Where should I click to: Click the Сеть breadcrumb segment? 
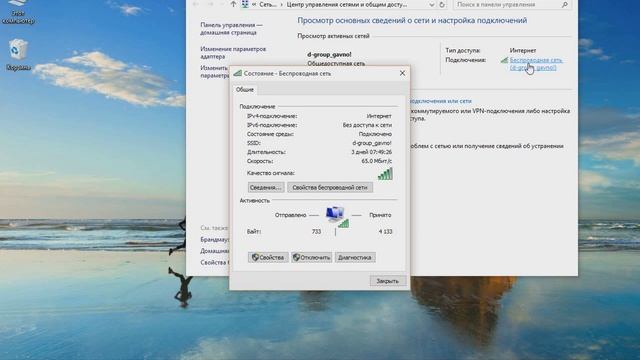[269, 5]
